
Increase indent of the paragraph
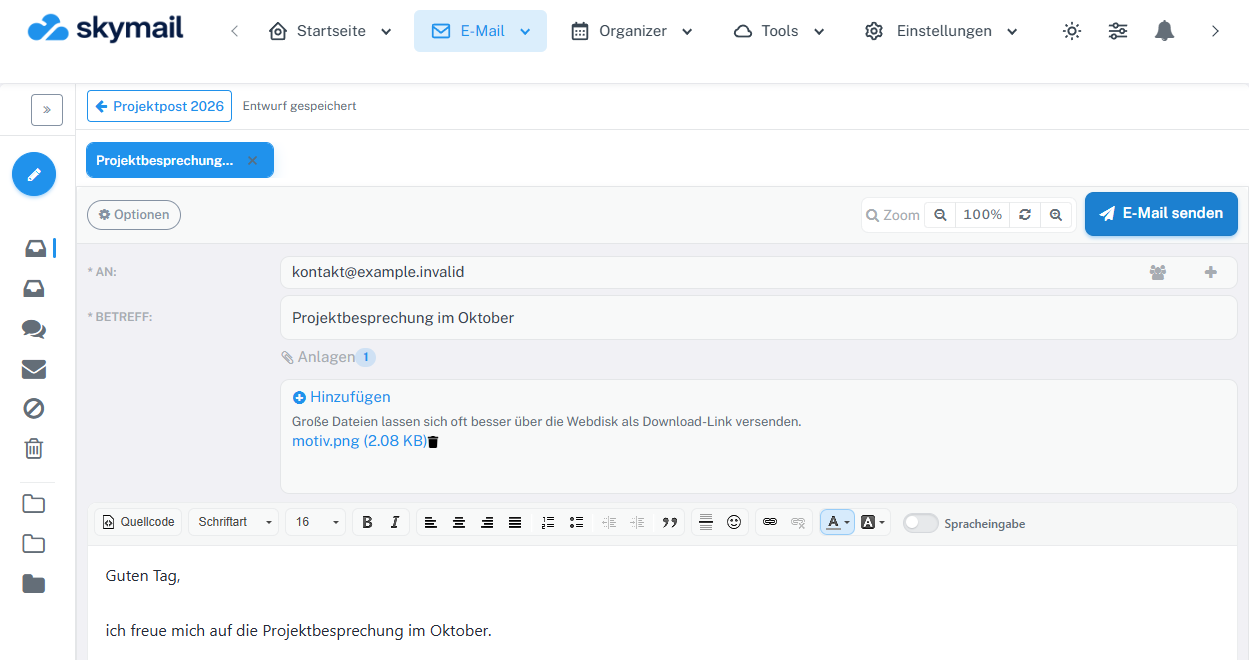637,522
